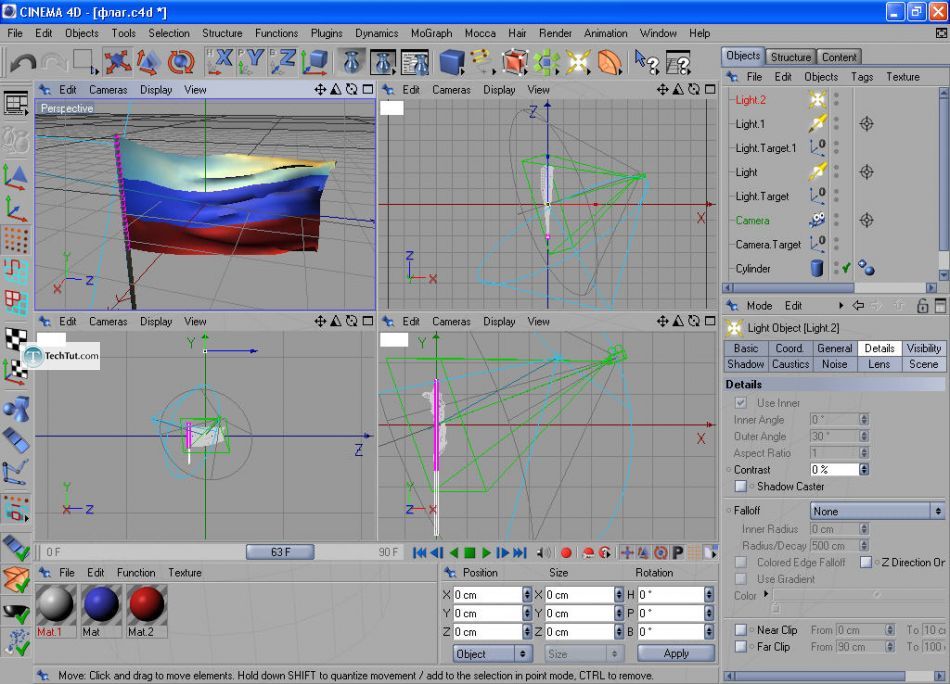Toggle the Use Inner checkbox
950x684 pixels.
coord(740,402)
